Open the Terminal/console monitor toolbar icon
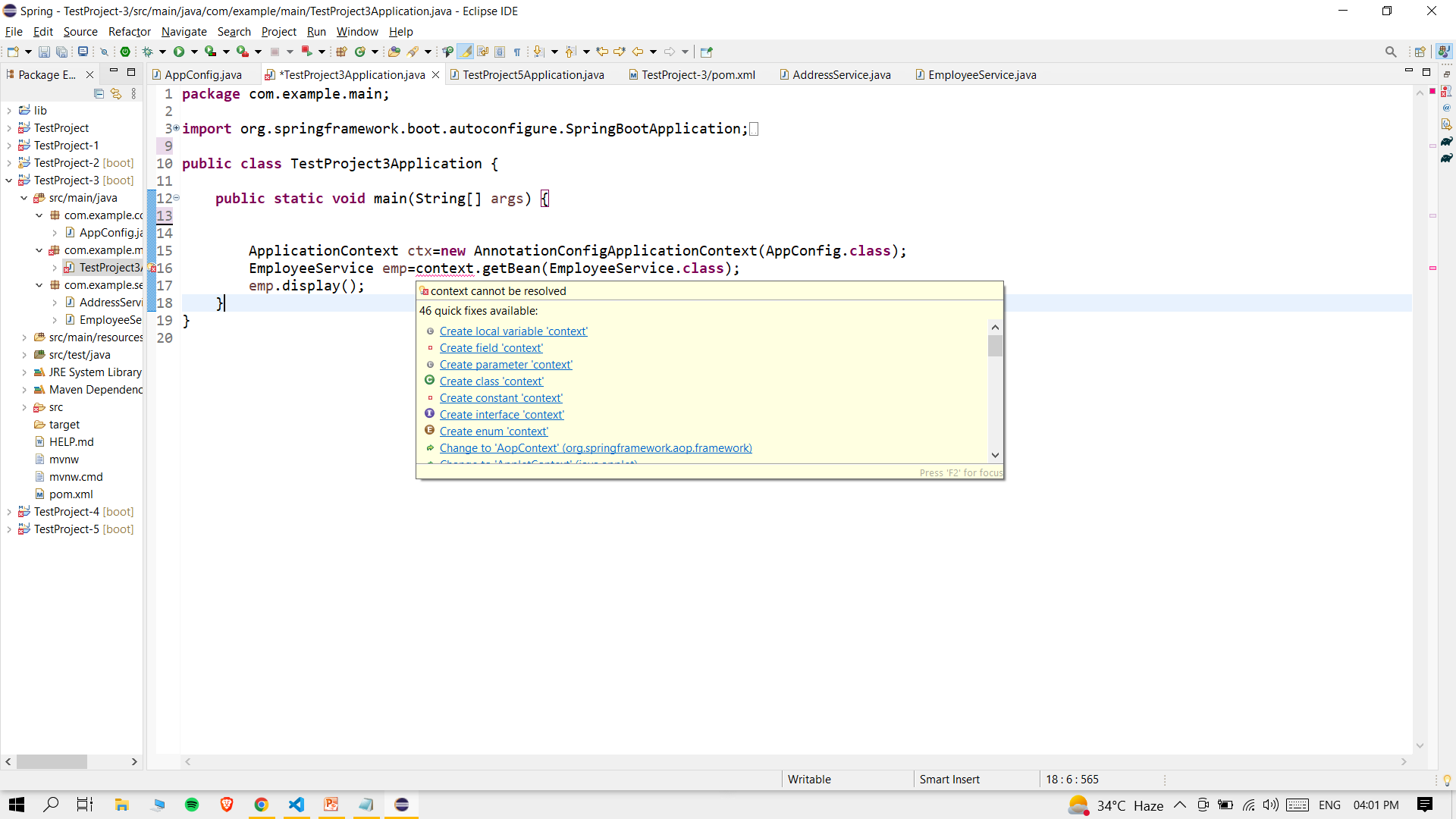The width and height of the screenshot is (1456, 819). pos(83,52)
